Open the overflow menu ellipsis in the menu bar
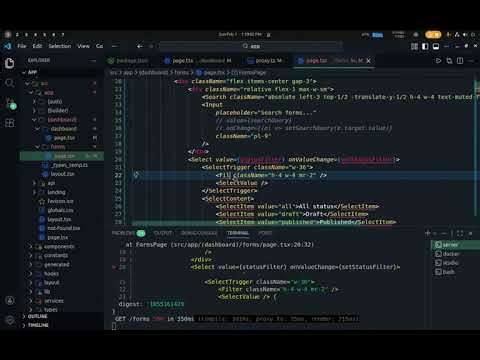 (x=114, y=46)
